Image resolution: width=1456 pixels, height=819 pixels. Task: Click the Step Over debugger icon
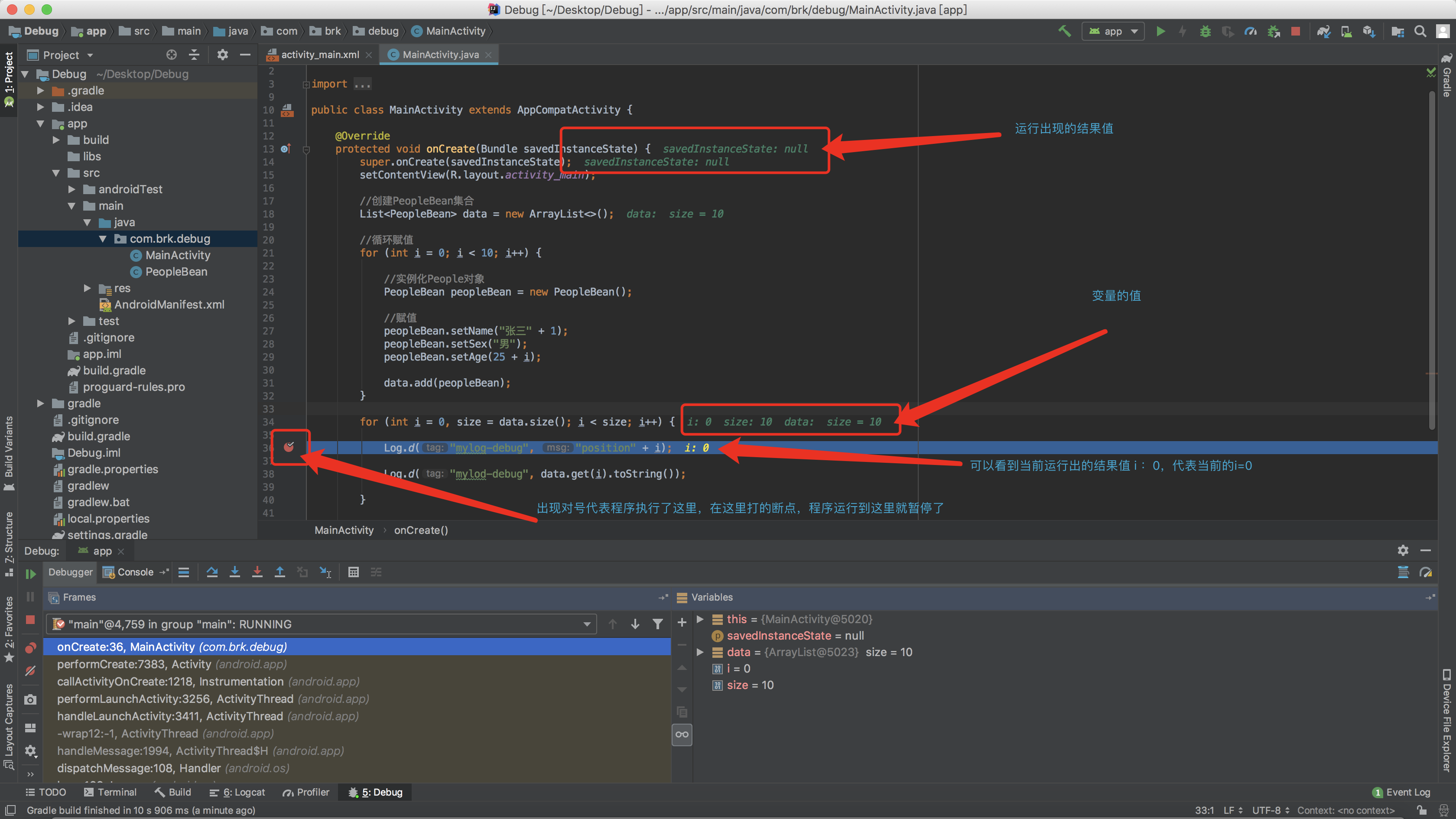[x=212, y=572]
